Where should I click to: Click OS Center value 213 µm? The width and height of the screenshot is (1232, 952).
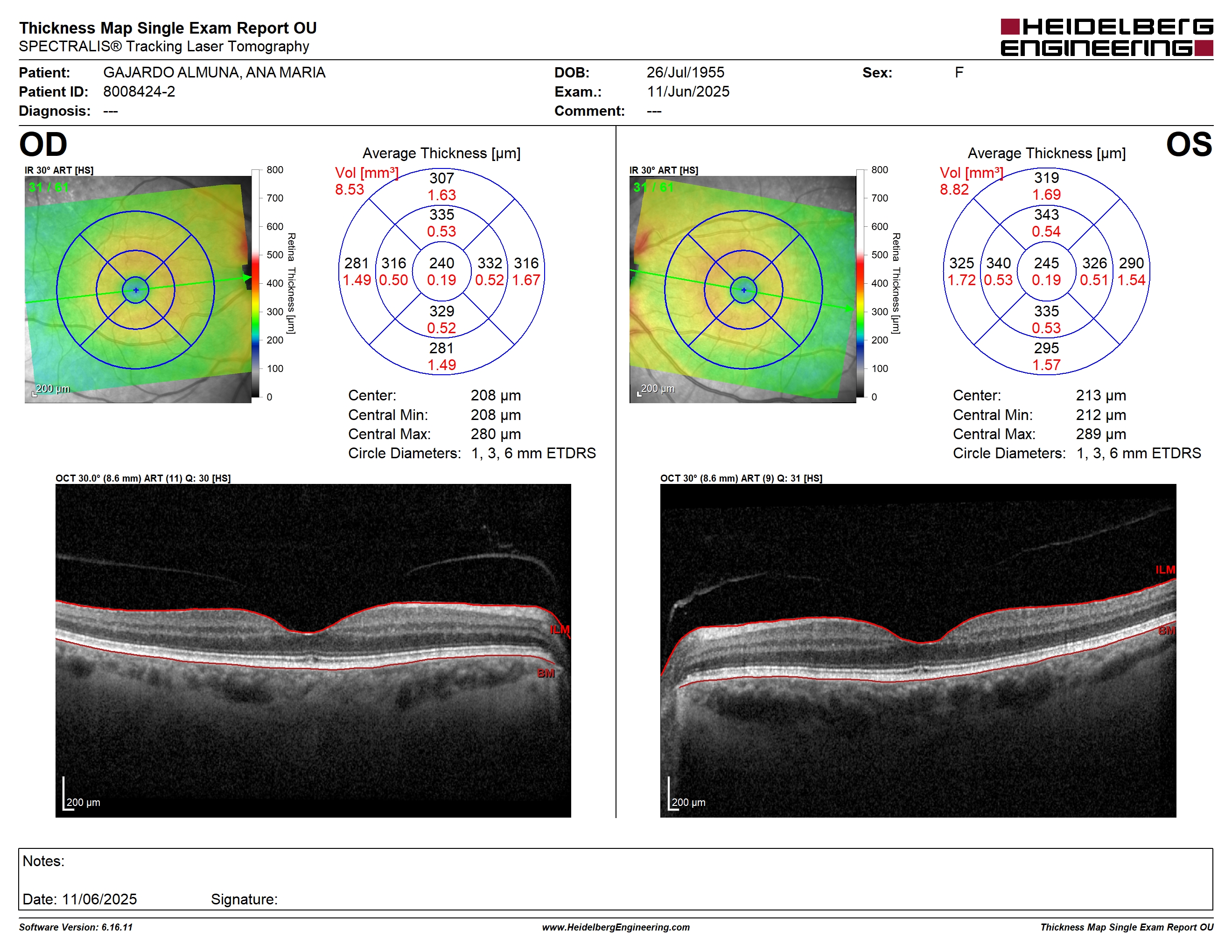tap(1100, 395)
